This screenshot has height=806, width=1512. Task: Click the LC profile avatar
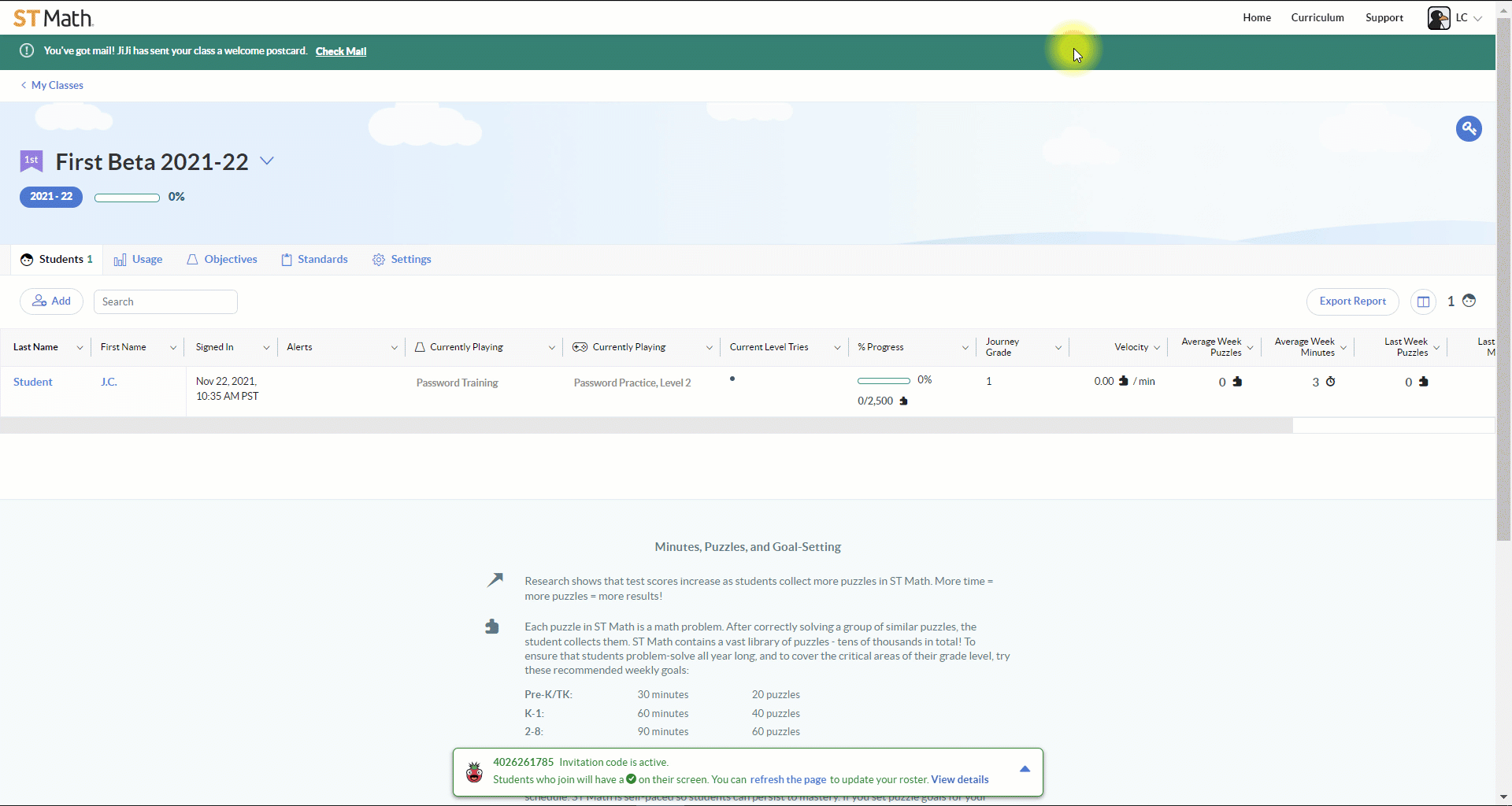click(1438, 18)
